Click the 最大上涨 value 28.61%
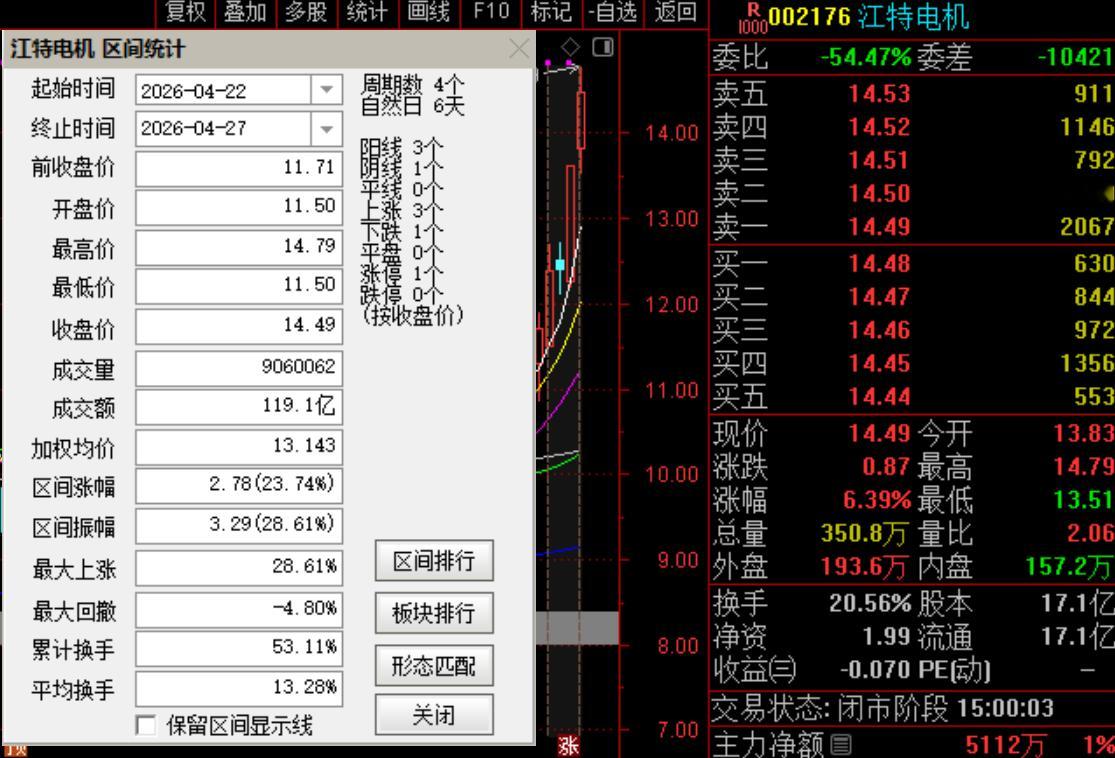The image size is (1115, 758). [x=239, y=567]
